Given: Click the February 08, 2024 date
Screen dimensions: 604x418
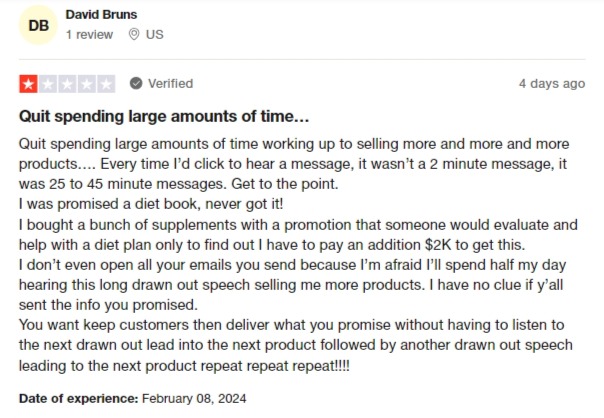Looking at the screenshot, I should coord(194,398).
